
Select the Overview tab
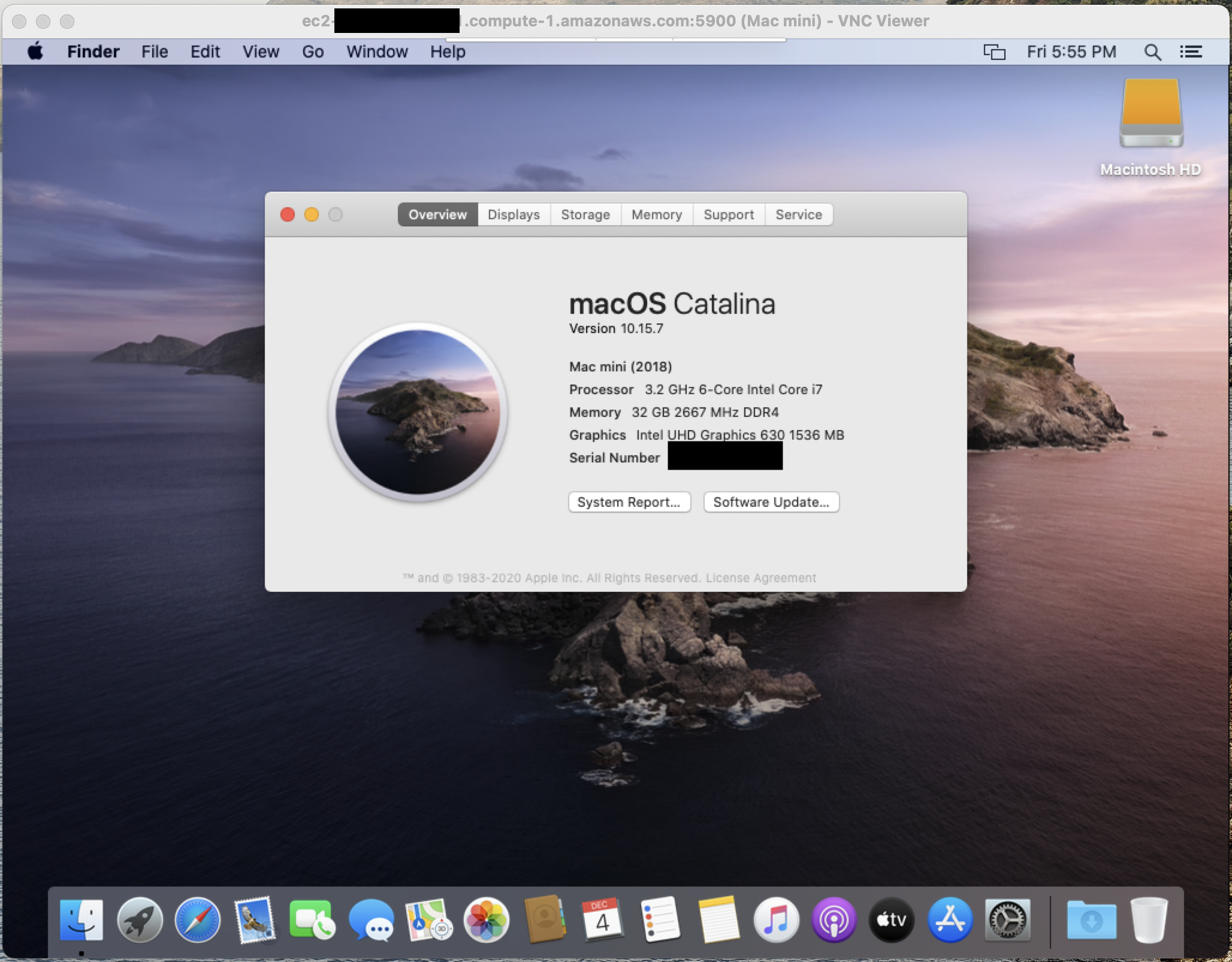click(437, 214)
